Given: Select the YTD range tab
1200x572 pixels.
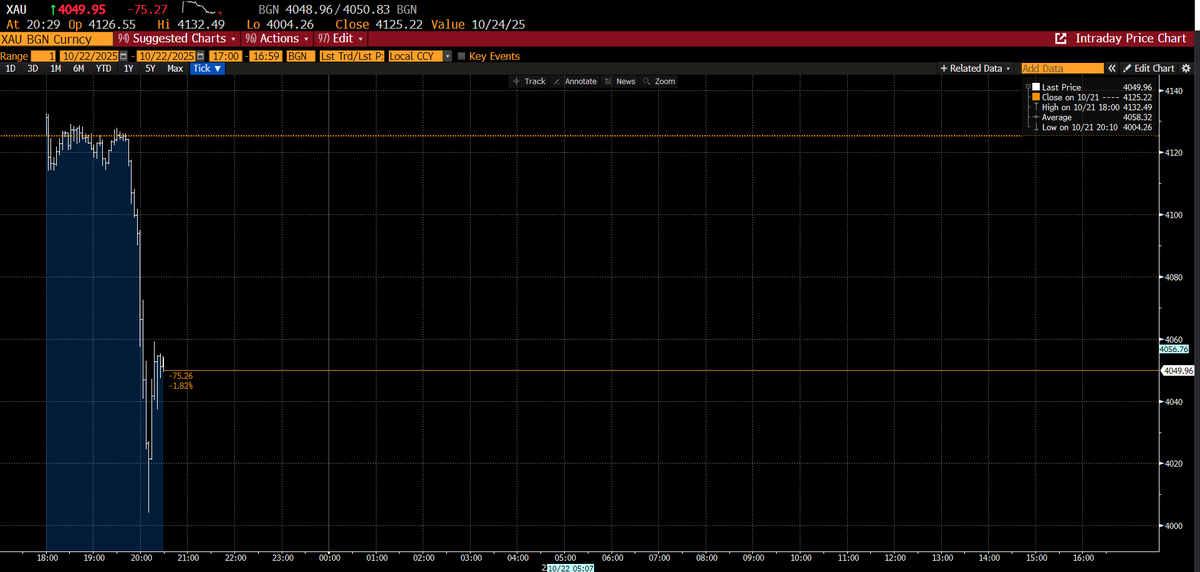Looking at the screenshot, I should point(103,69).
